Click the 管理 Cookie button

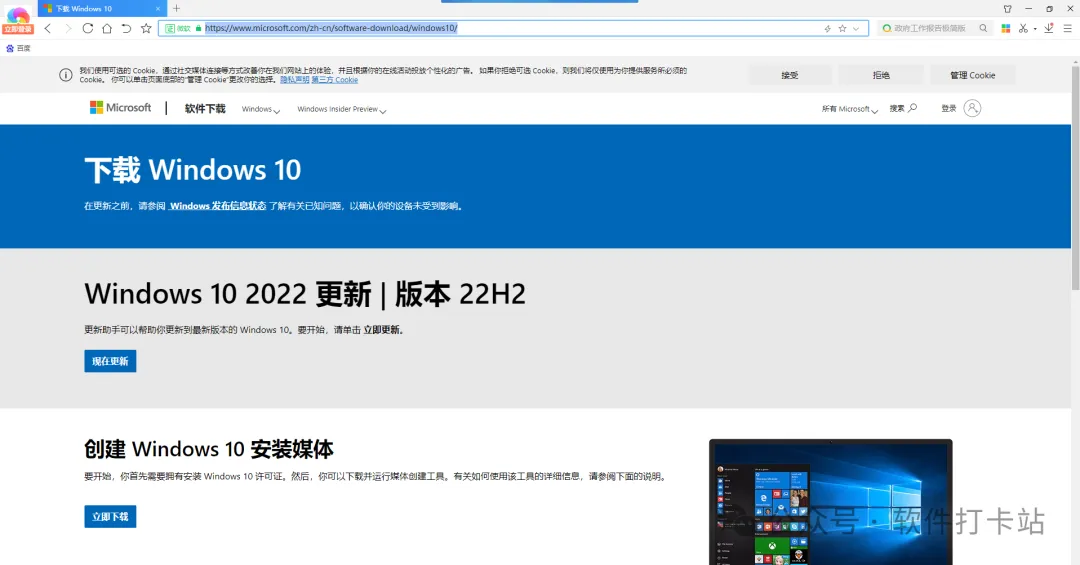coord(973,75)
